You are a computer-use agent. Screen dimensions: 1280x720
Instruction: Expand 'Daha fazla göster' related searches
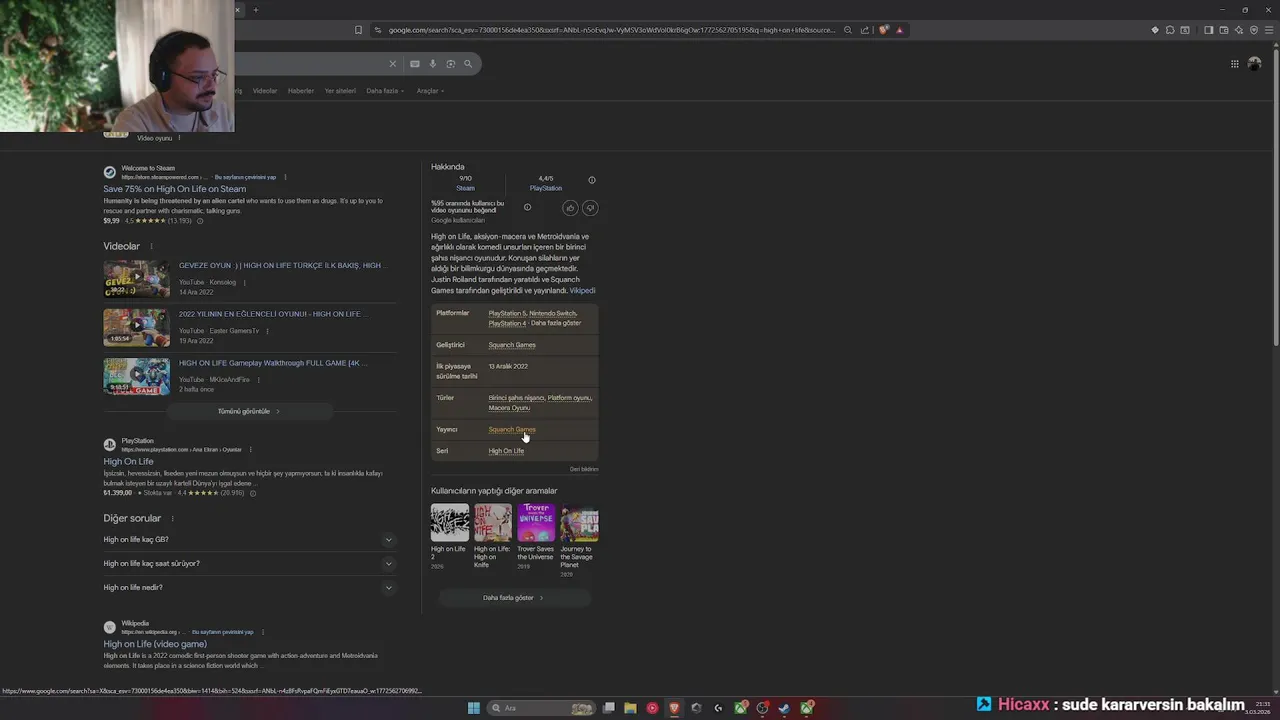click(514, 598)
